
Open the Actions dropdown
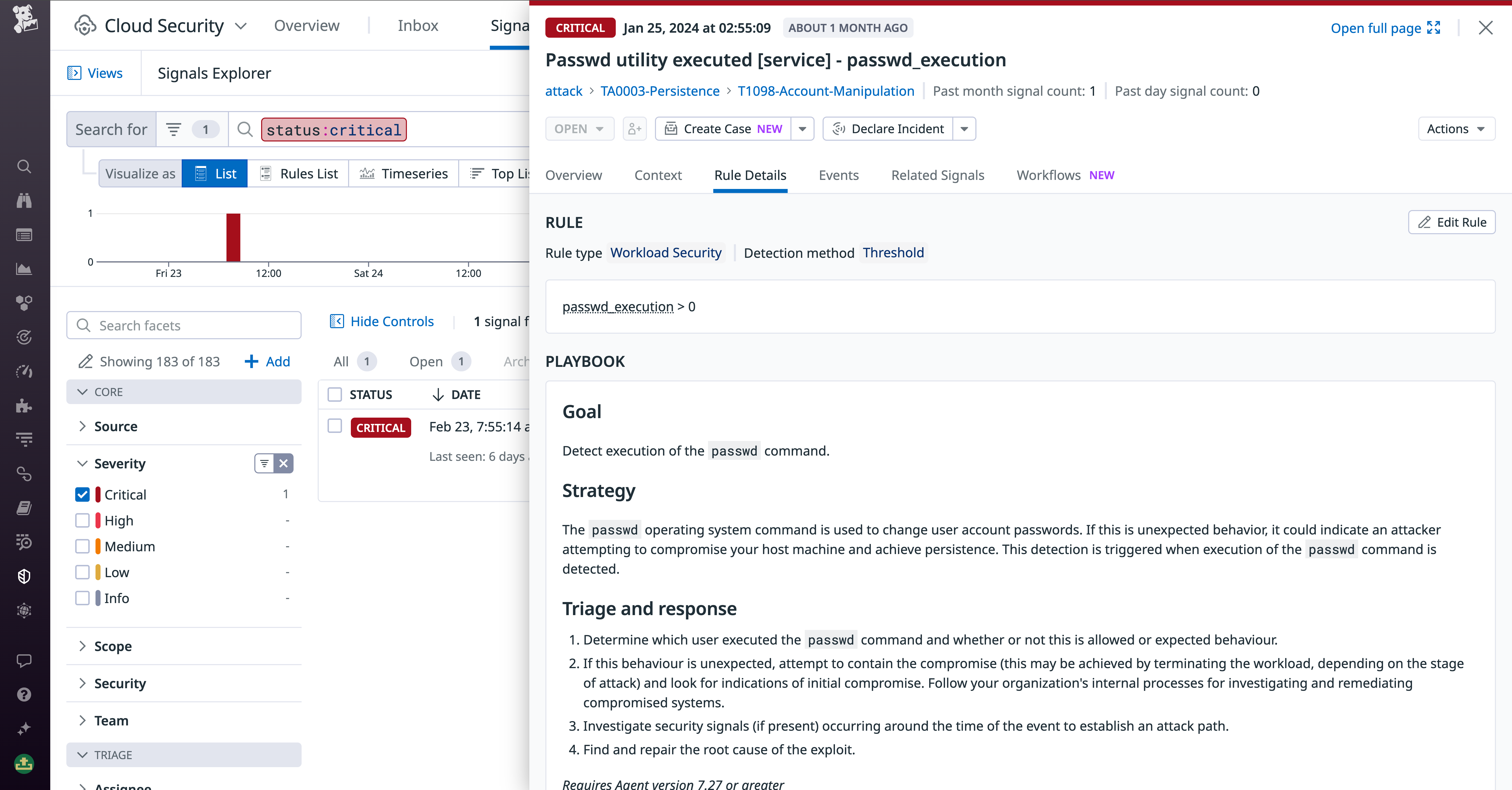point(1456,129)
